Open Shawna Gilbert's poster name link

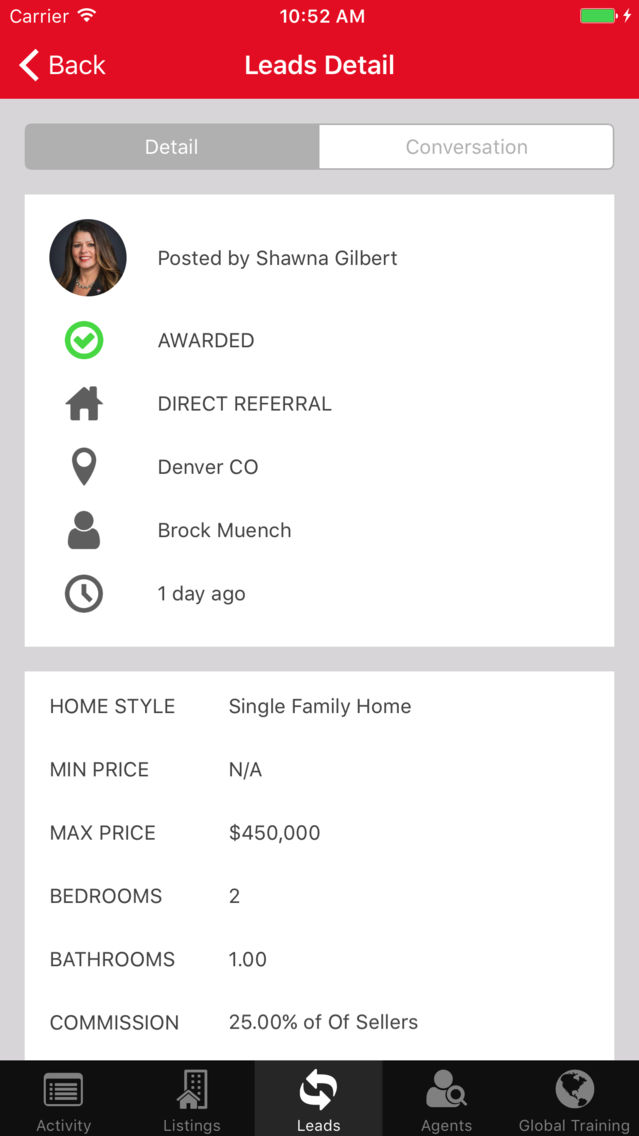click(x=277, y=257)
